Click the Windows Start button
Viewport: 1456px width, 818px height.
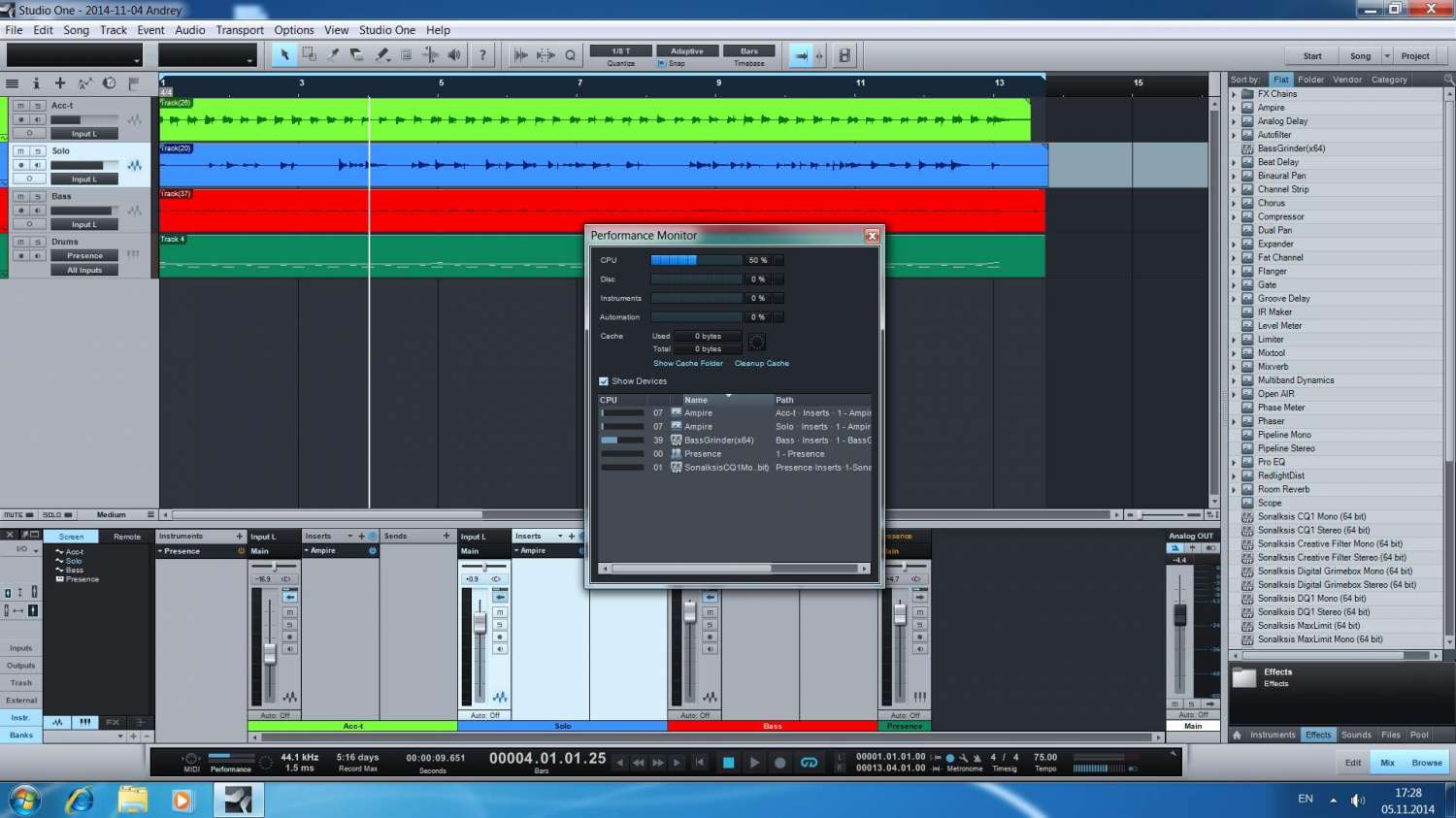click(x=24, y=801)
